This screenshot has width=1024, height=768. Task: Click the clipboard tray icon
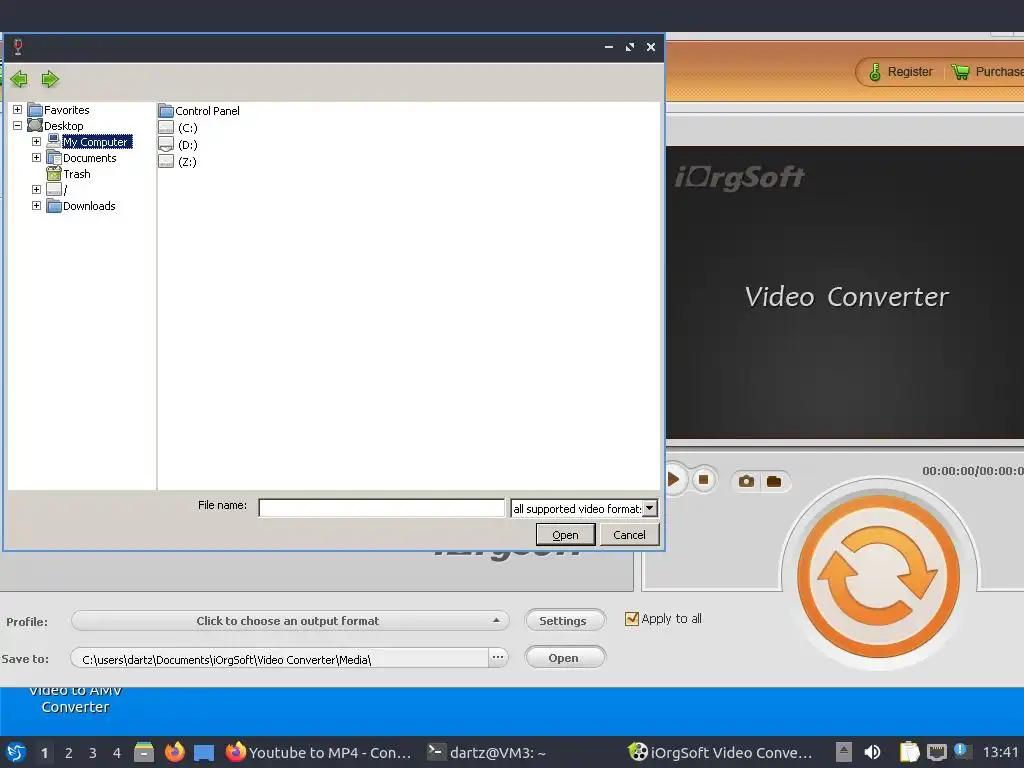909,752
